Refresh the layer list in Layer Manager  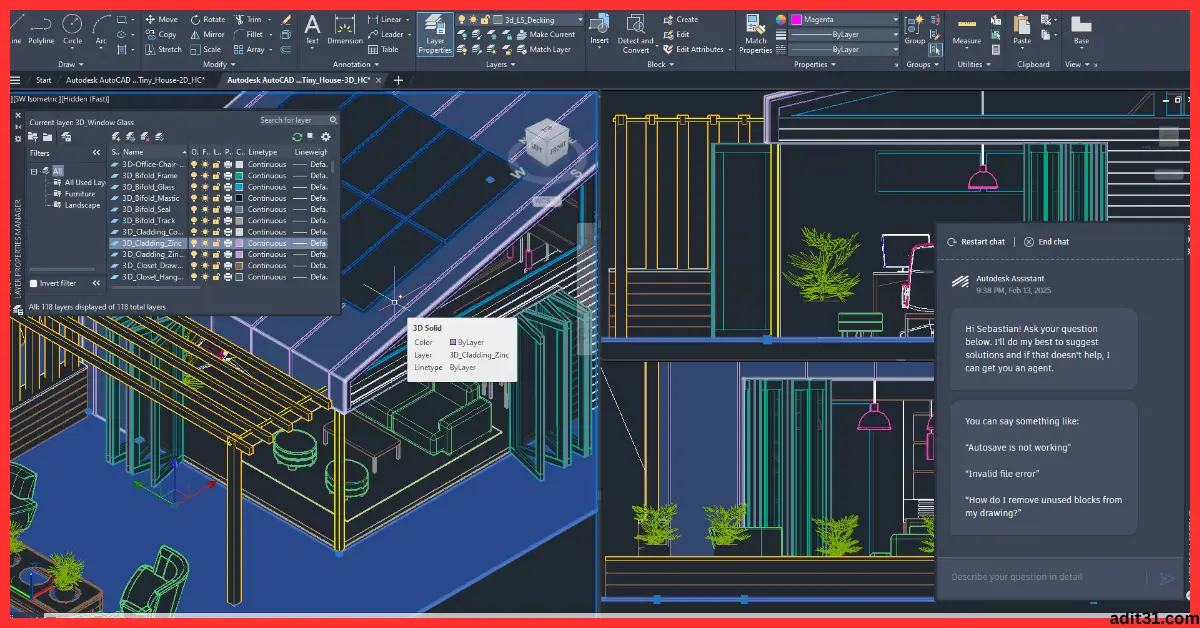point(297,136)
